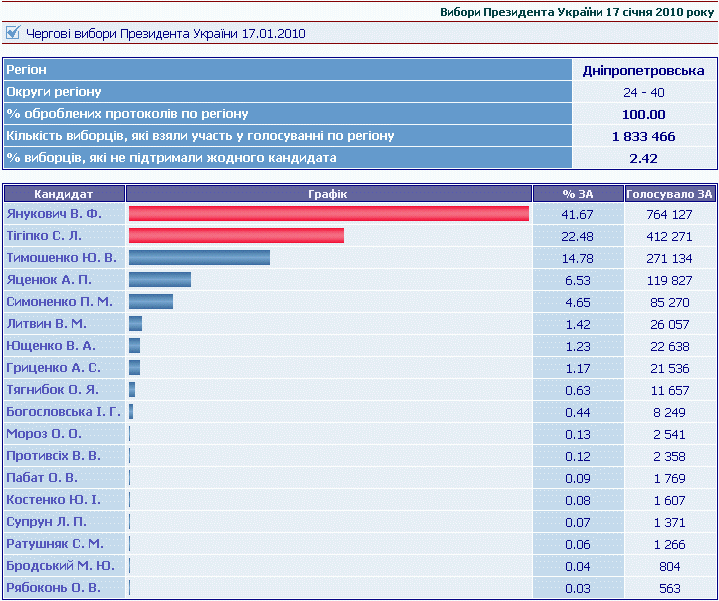The image size is (719, 601).
Task: Click the Голосувало ЗА column header
Action: click(x=669, y=194)
